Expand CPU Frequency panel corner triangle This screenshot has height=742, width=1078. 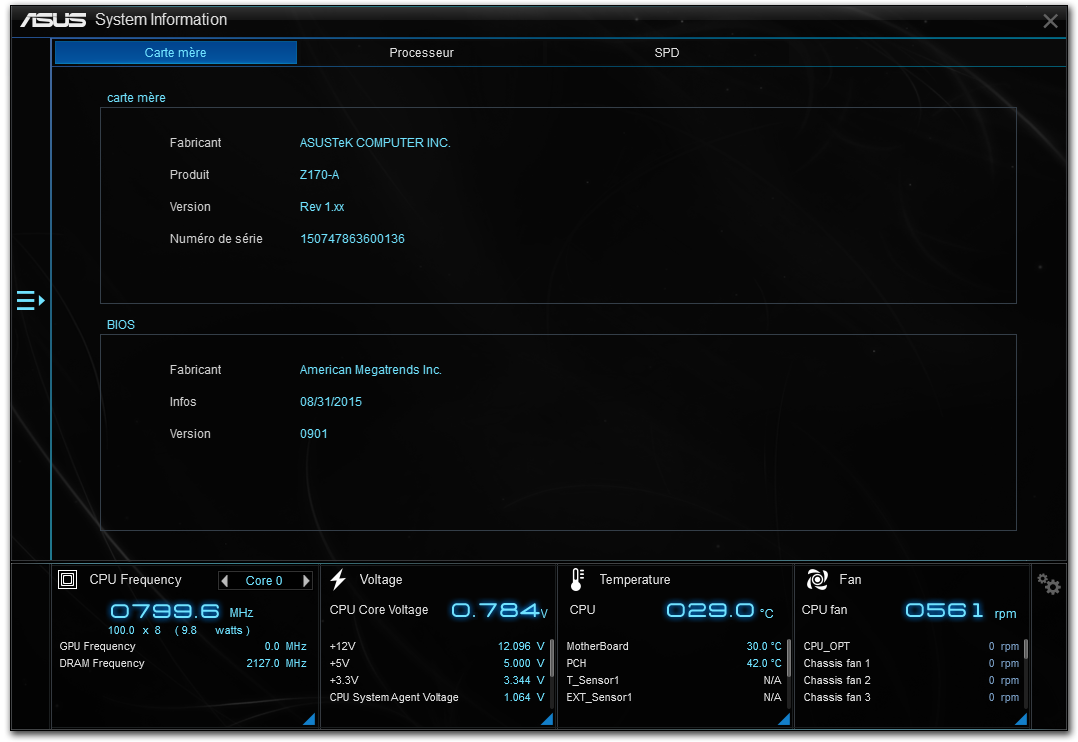(x=309, y=719)
